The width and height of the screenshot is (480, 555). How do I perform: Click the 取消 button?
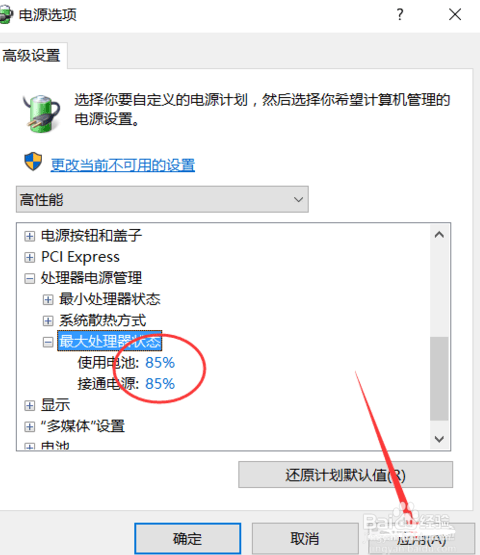pyautogui.click(x=305, y=538)
